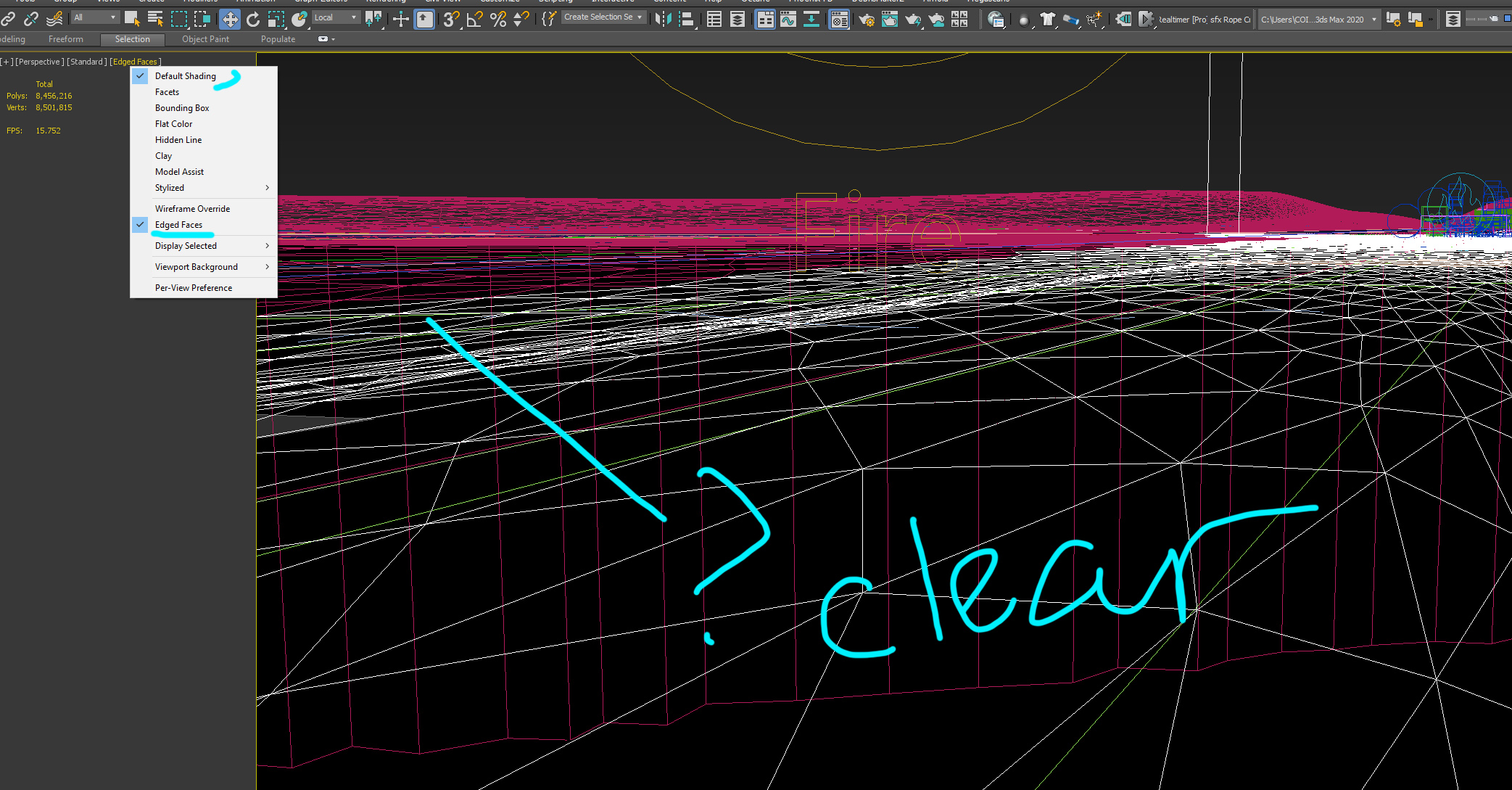
Task: Click the Standard viewport label
Action: click(x=87, y=62)
